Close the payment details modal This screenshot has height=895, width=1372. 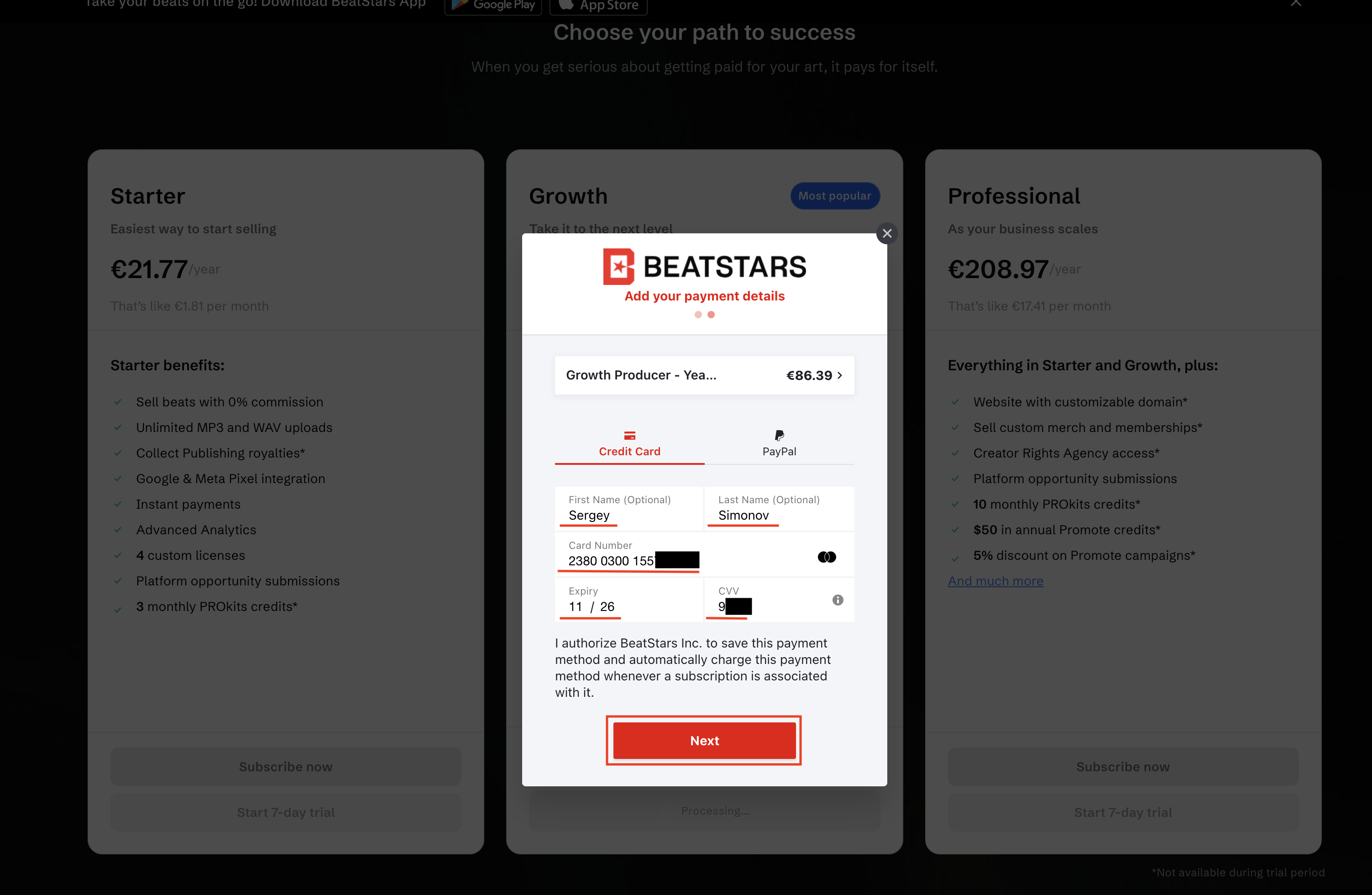(x=887, y=233)
